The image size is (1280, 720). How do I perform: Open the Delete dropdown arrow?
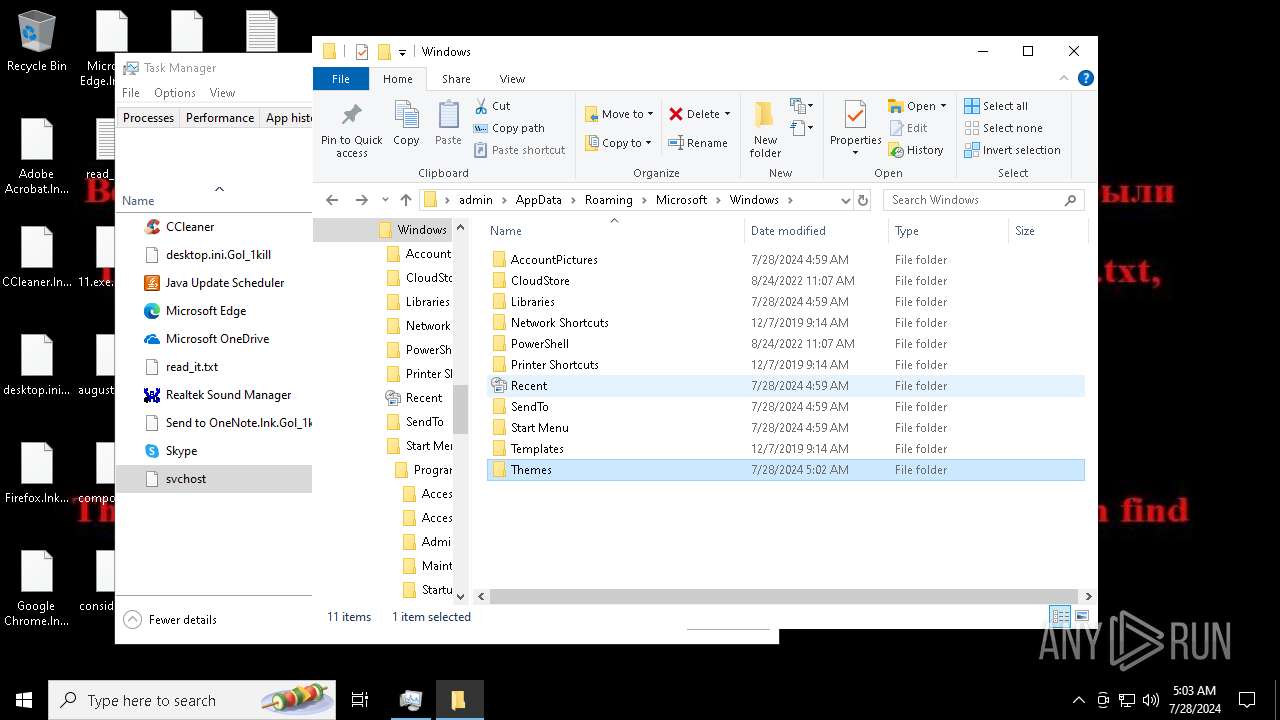pyautogui.click(x=727, y=114)
